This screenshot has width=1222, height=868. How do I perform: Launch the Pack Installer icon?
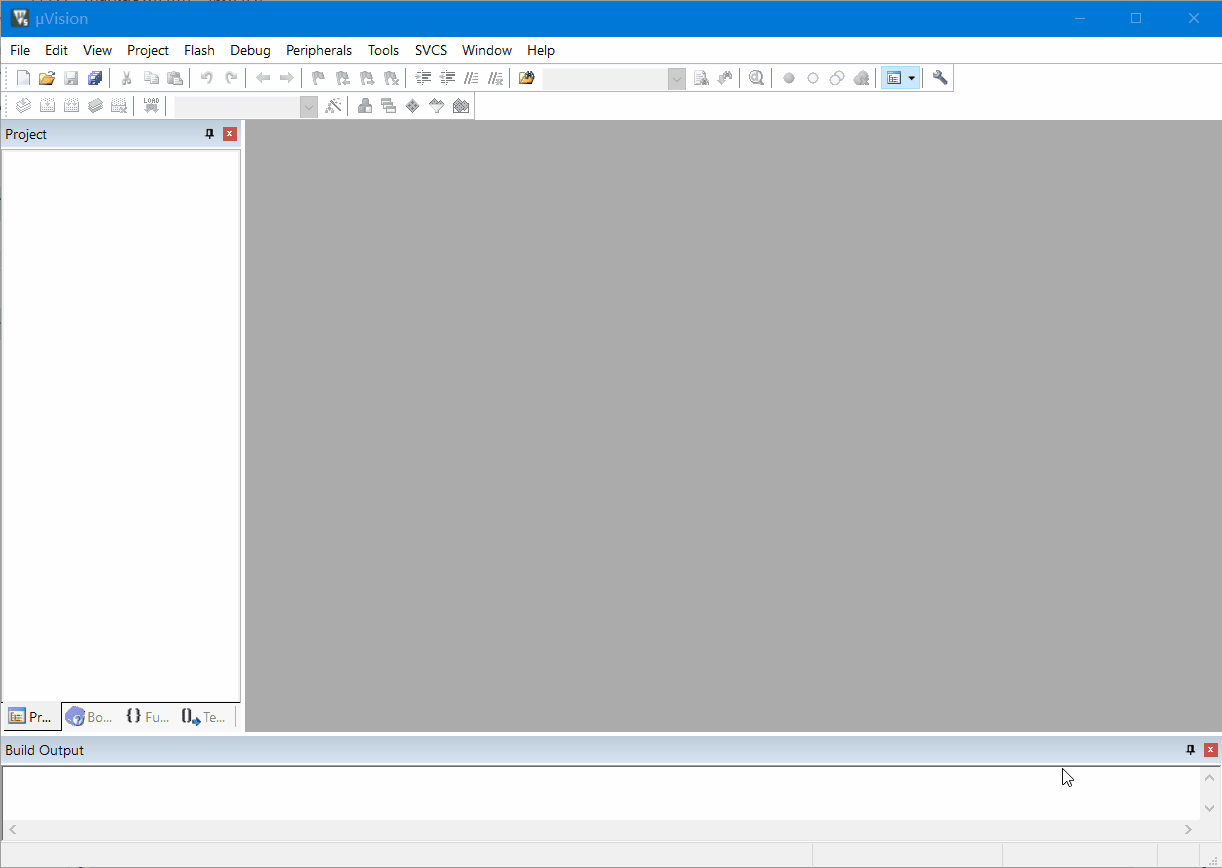(x=461, y=106)
